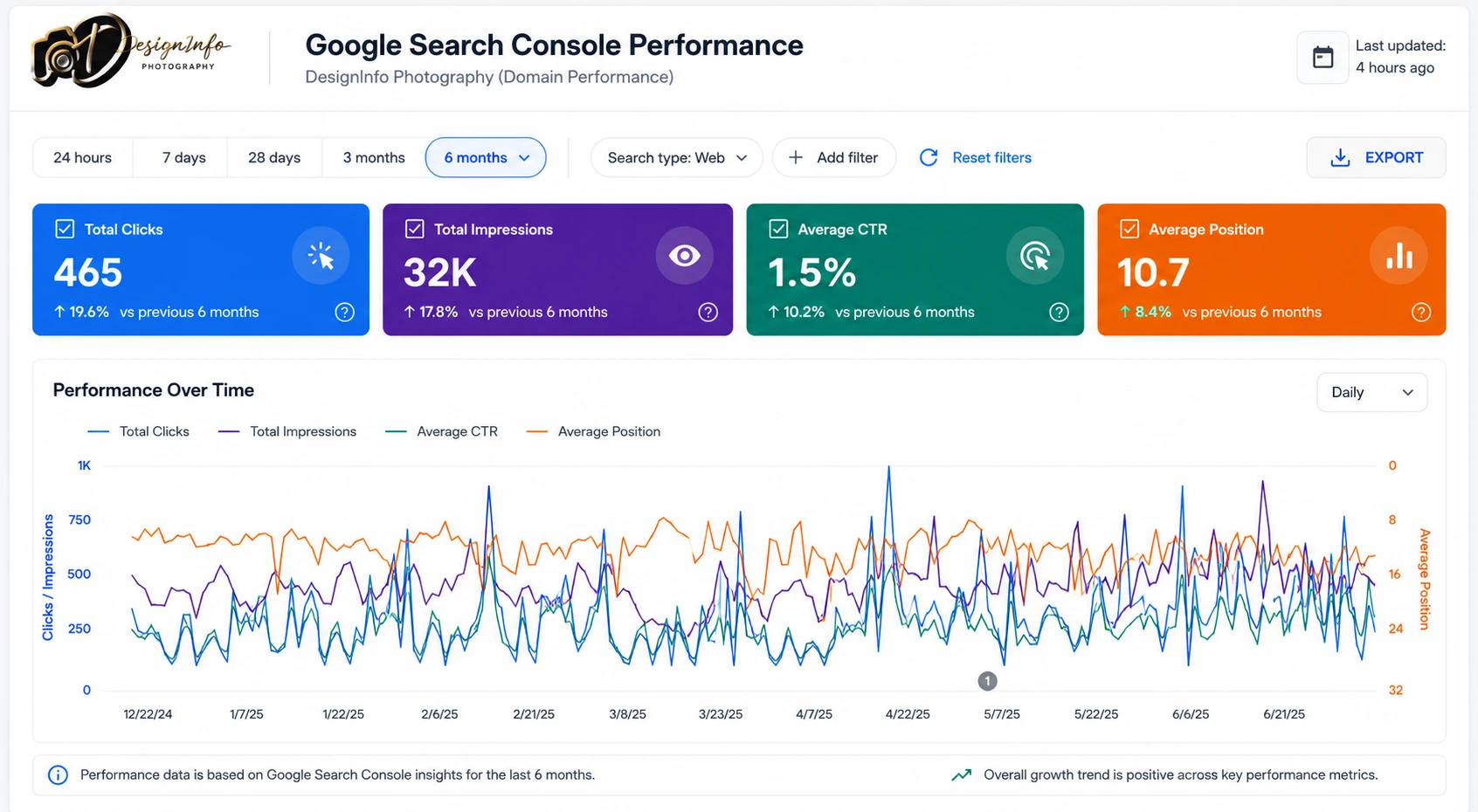Click the 4/22/25 date label on the chart

tap(908, 714)
